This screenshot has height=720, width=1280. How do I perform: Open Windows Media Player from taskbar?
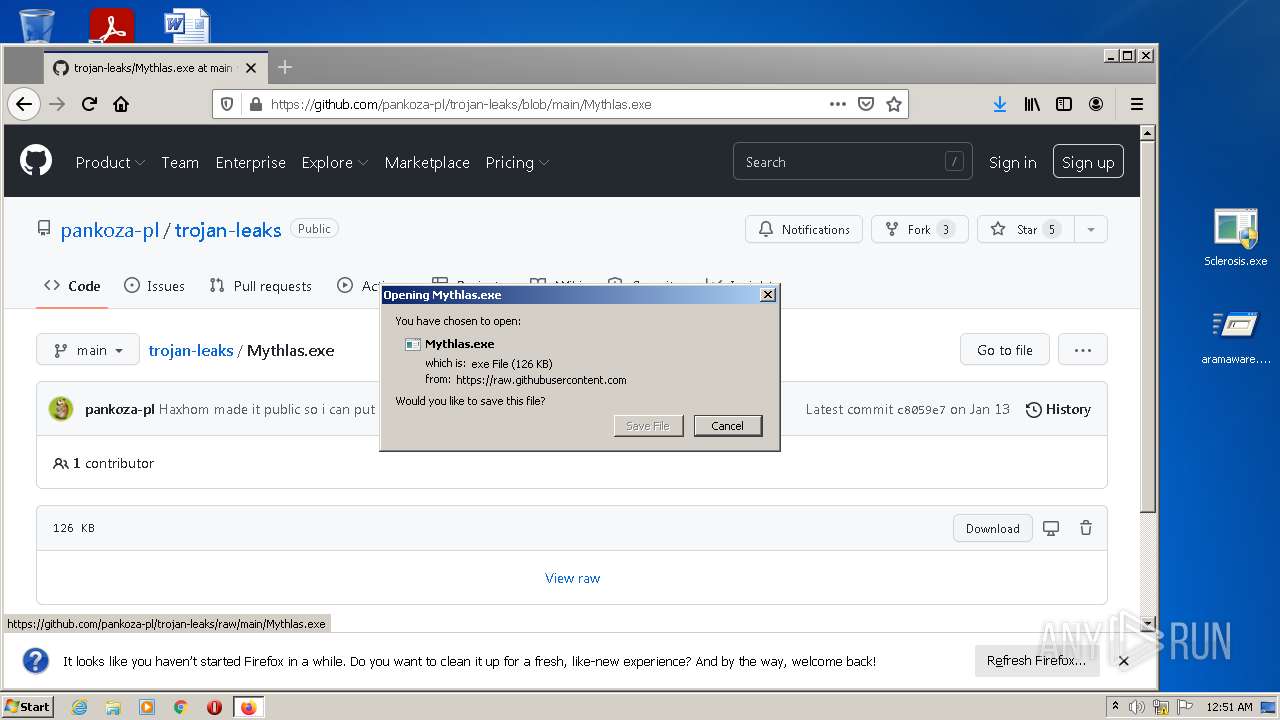pos(147,707)
